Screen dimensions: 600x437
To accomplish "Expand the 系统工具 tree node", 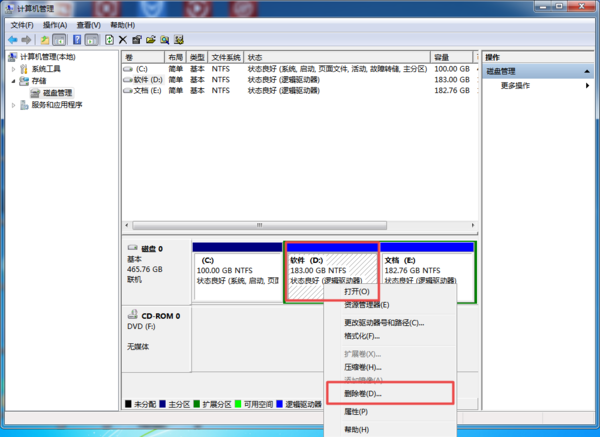I will click(x=13, y=69).
